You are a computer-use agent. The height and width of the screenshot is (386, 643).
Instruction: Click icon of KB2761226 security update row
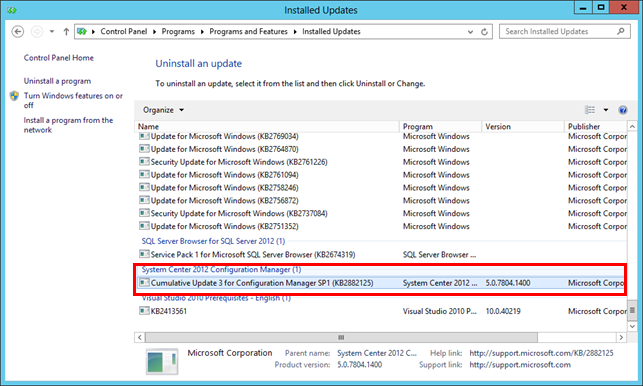144,162
